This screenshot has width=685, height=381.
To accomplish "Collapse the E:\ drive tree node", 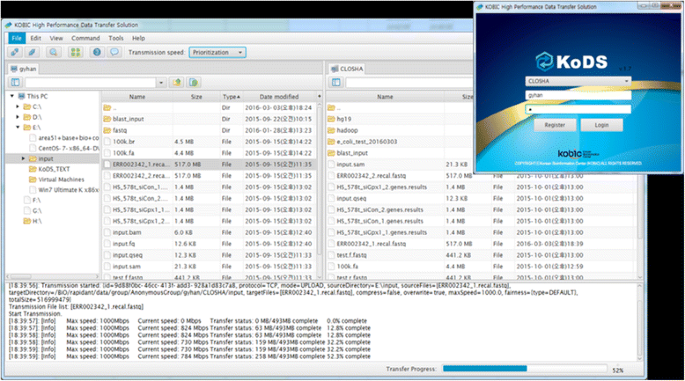I will pyautogui.click(x=18, y=127).
